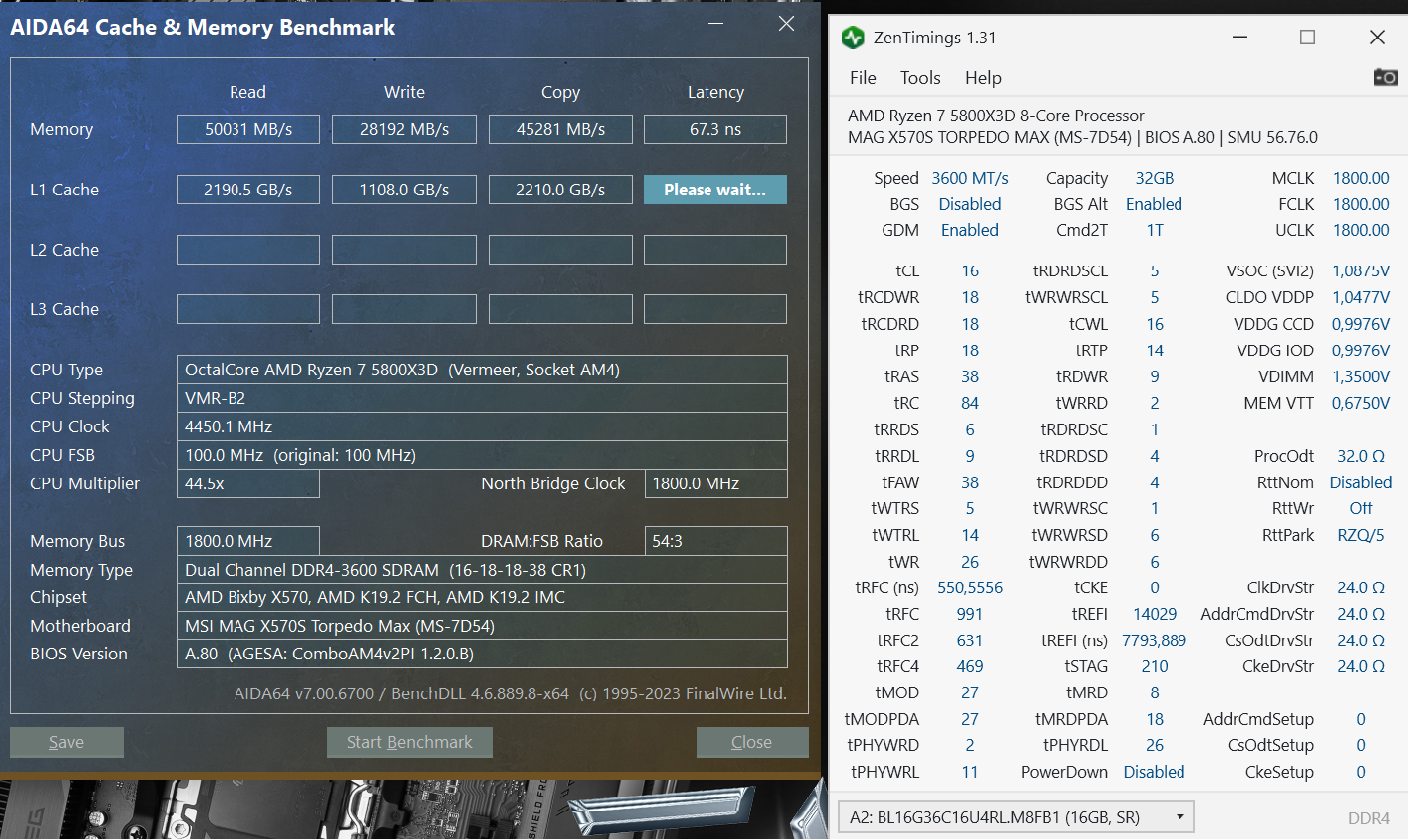Select the Memory Latency value 67.3 ns
This screenshot has height=839, width=1408.
pos(715,129)
